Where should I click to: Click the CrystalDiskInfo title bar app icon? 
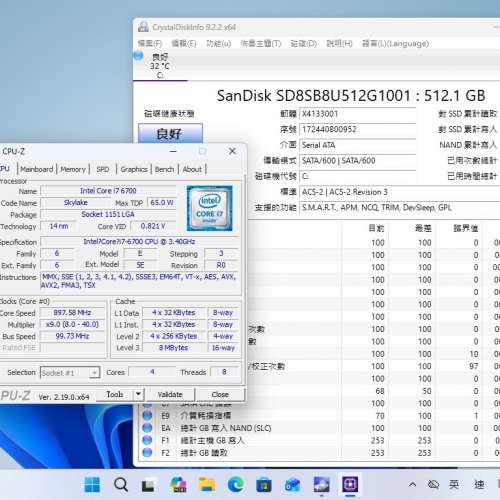coord(143,27)
